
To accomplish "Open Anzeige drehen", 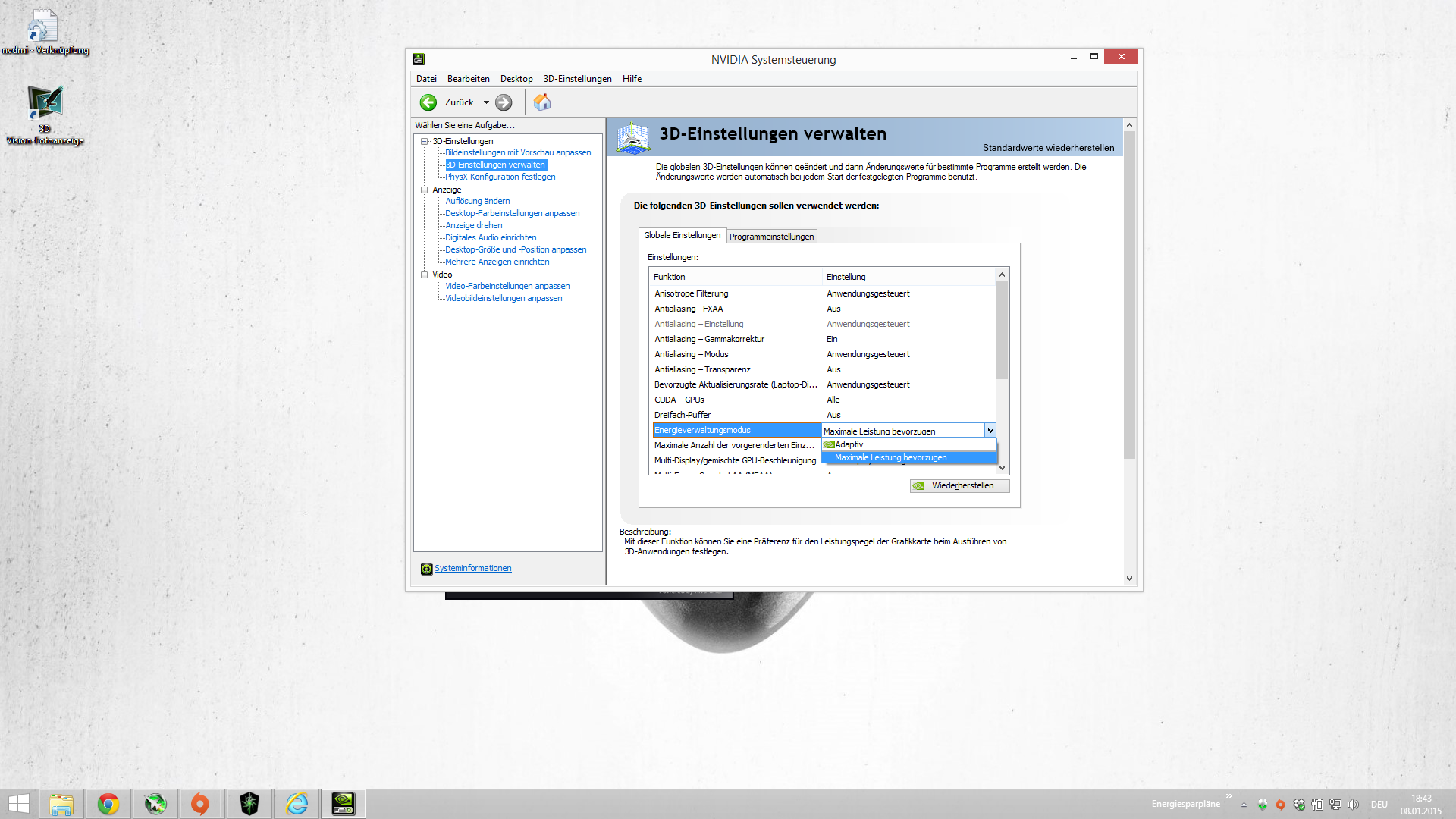I will tap(474, 225).
